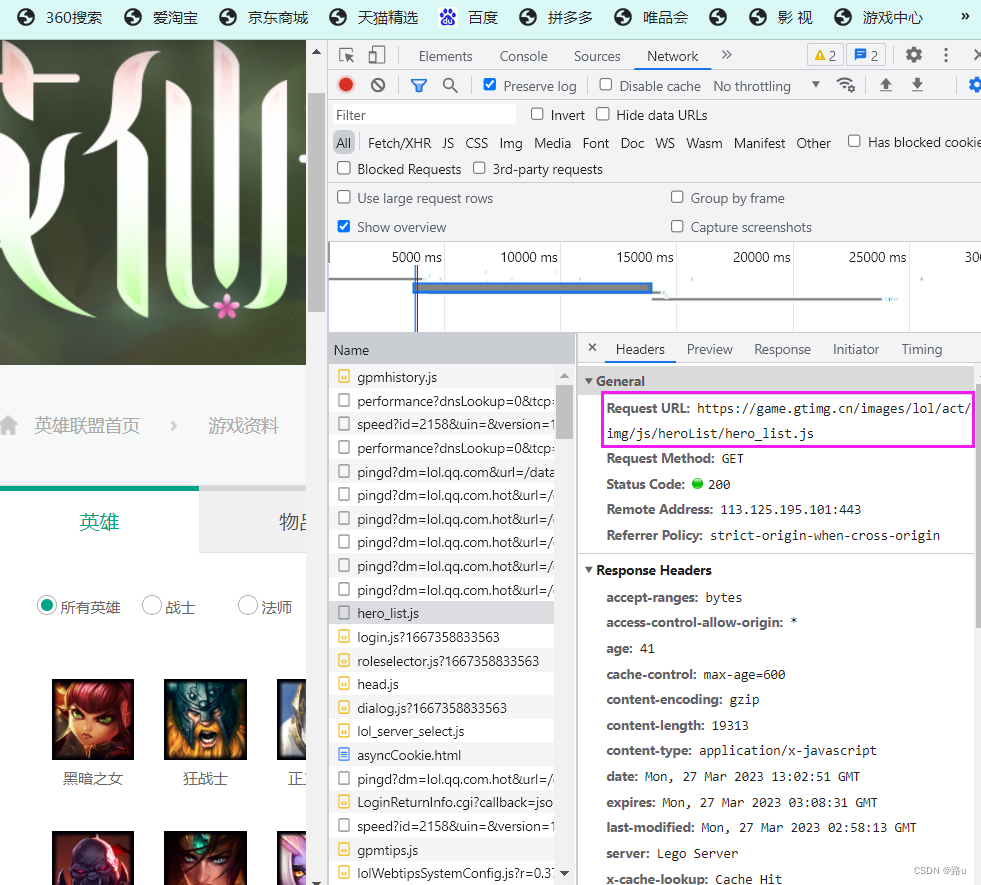The width and height of the screenshot is (981, 885).
Task: Toggle the network filter funnel icon
Action: pyautogui.click(x=419, y=85)
